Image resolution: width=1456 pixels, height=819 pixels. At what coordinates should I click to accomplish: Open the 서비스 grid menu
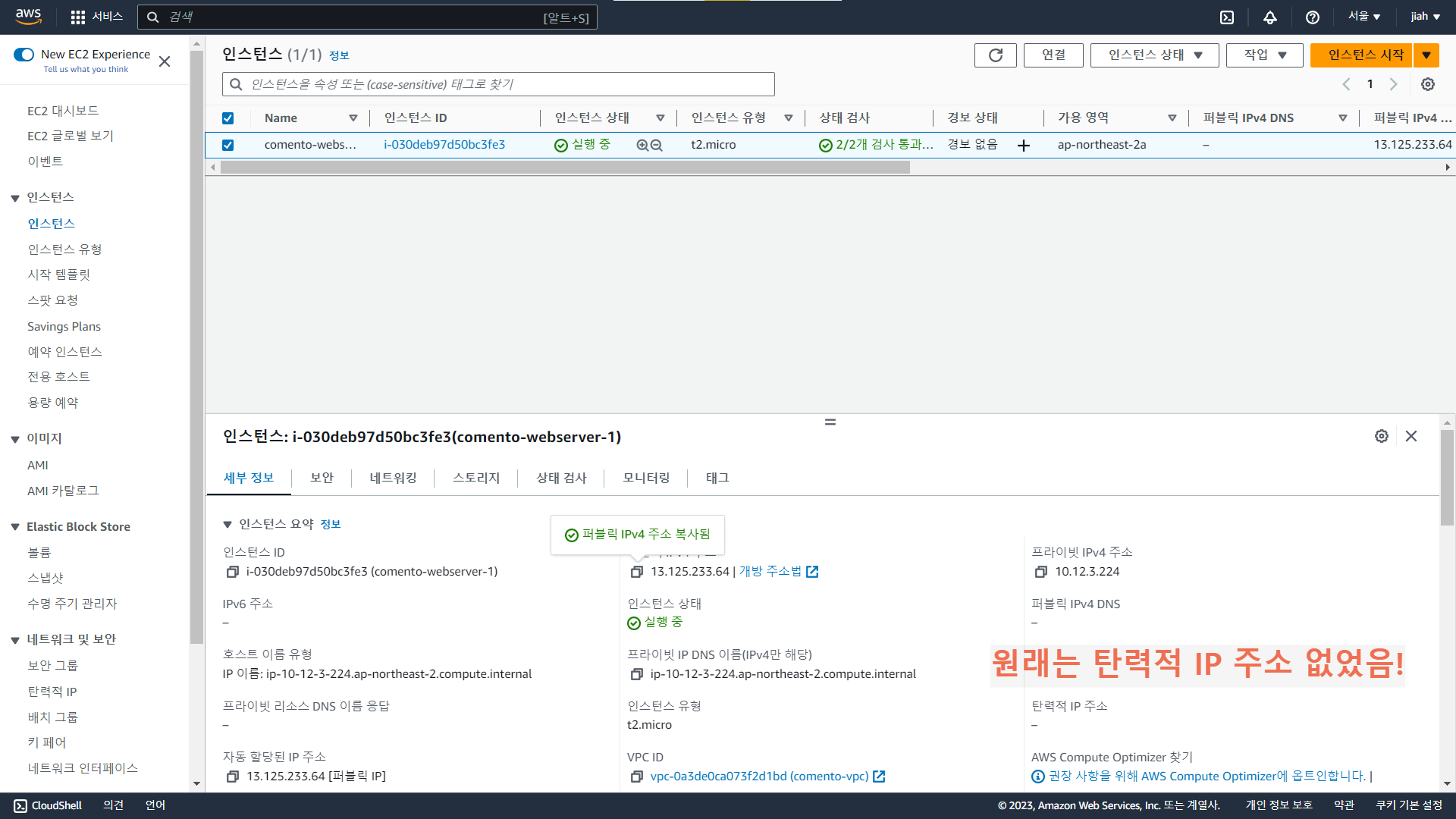click(96, 17)
